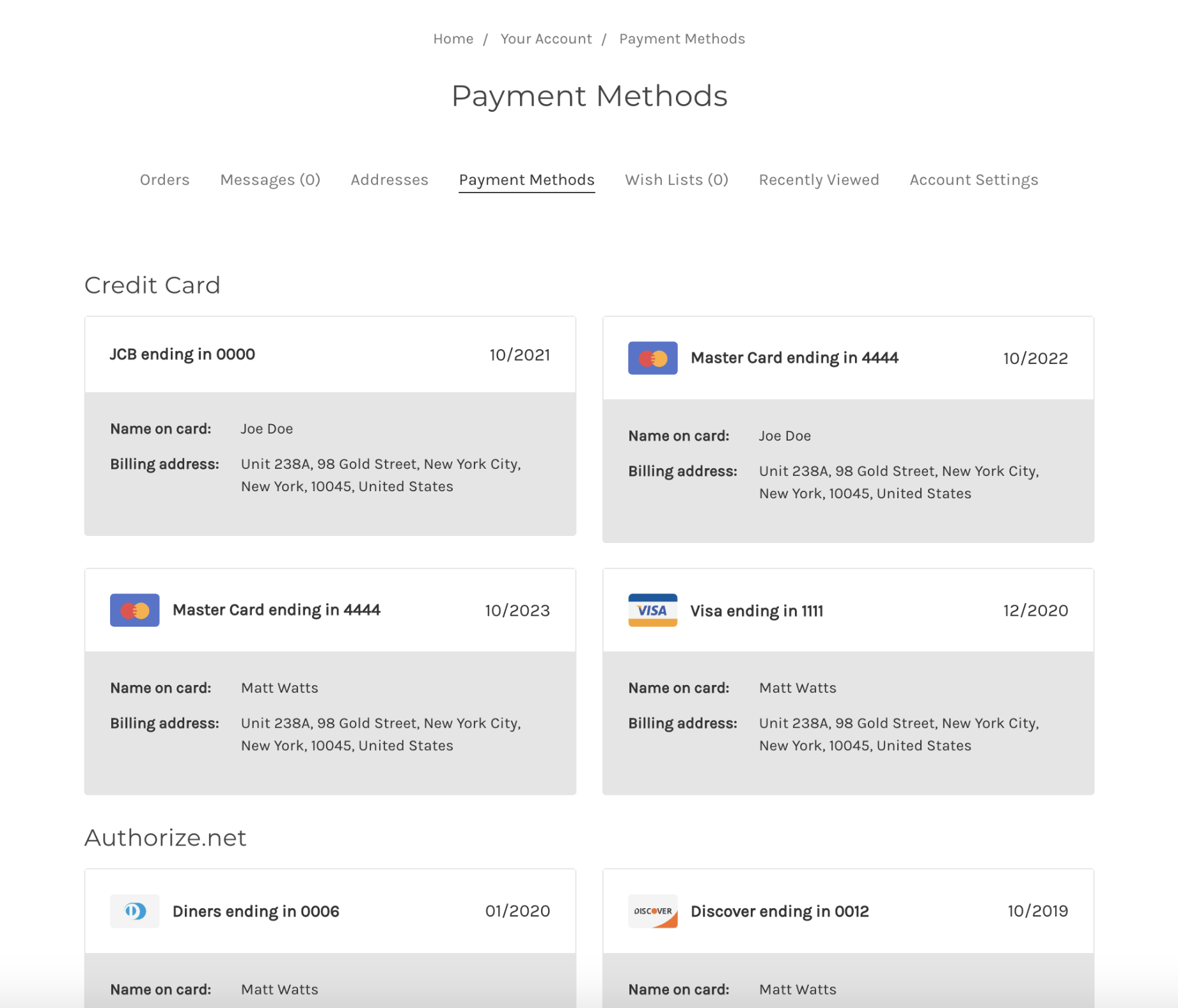Screen dimensions: 1178x1008
Task: Switch to the Addresses tab
Action: pyautogui.click(x=389, y=180)
